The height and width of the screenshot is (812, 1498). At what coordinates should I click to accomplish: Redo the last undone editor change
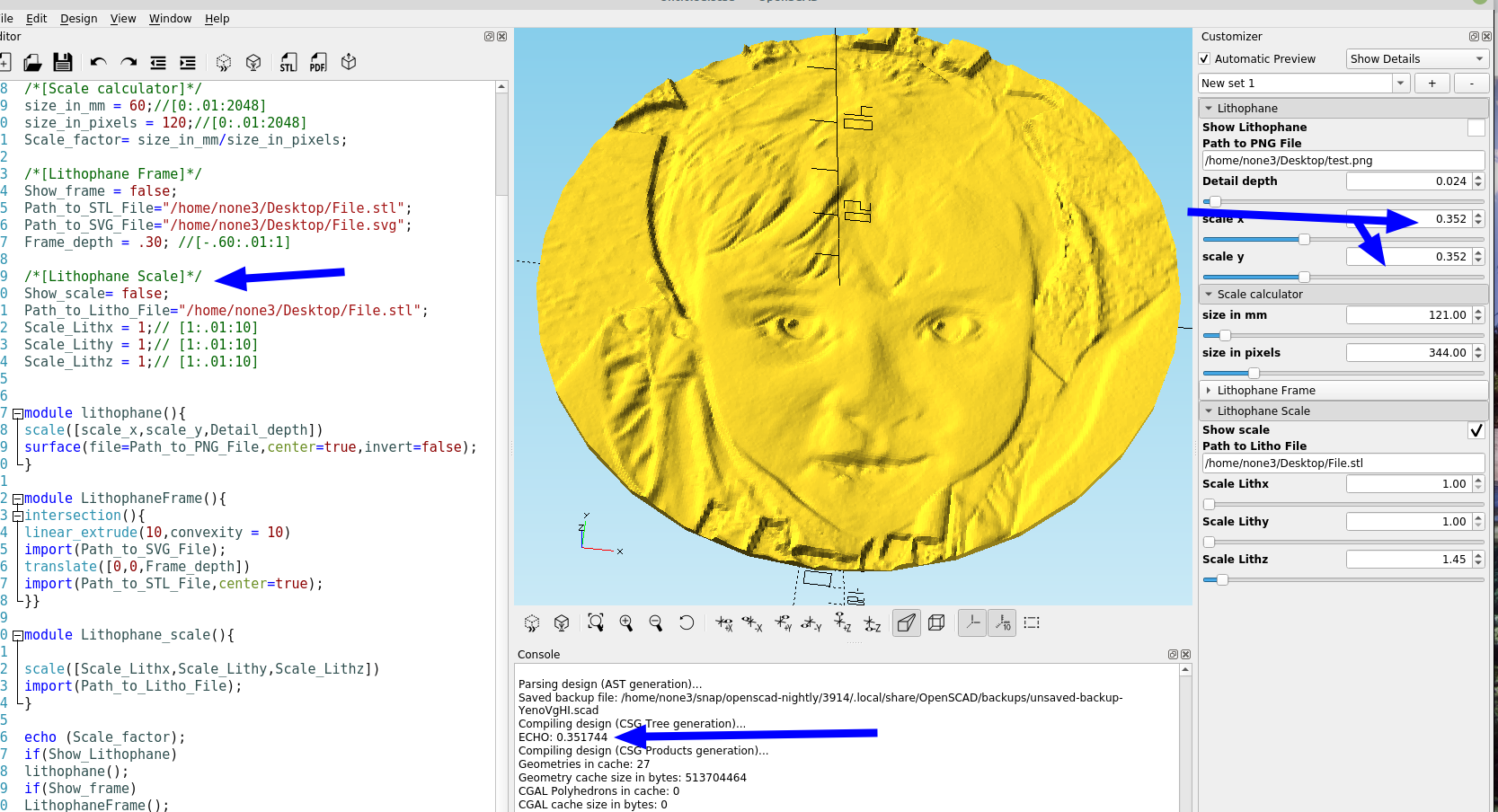[x=129, y=62]
